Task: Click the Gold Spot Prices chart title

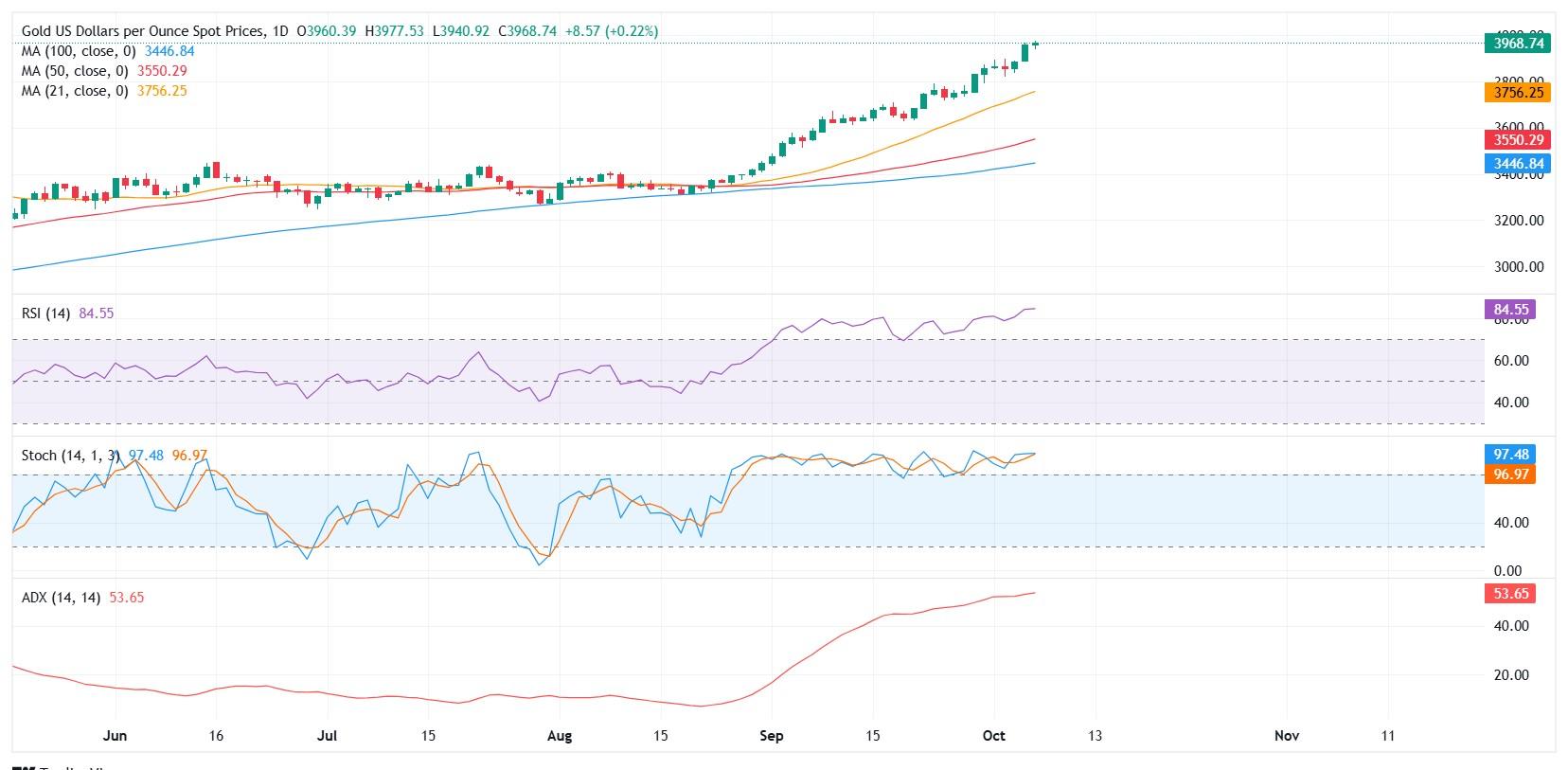Action: 142,31
